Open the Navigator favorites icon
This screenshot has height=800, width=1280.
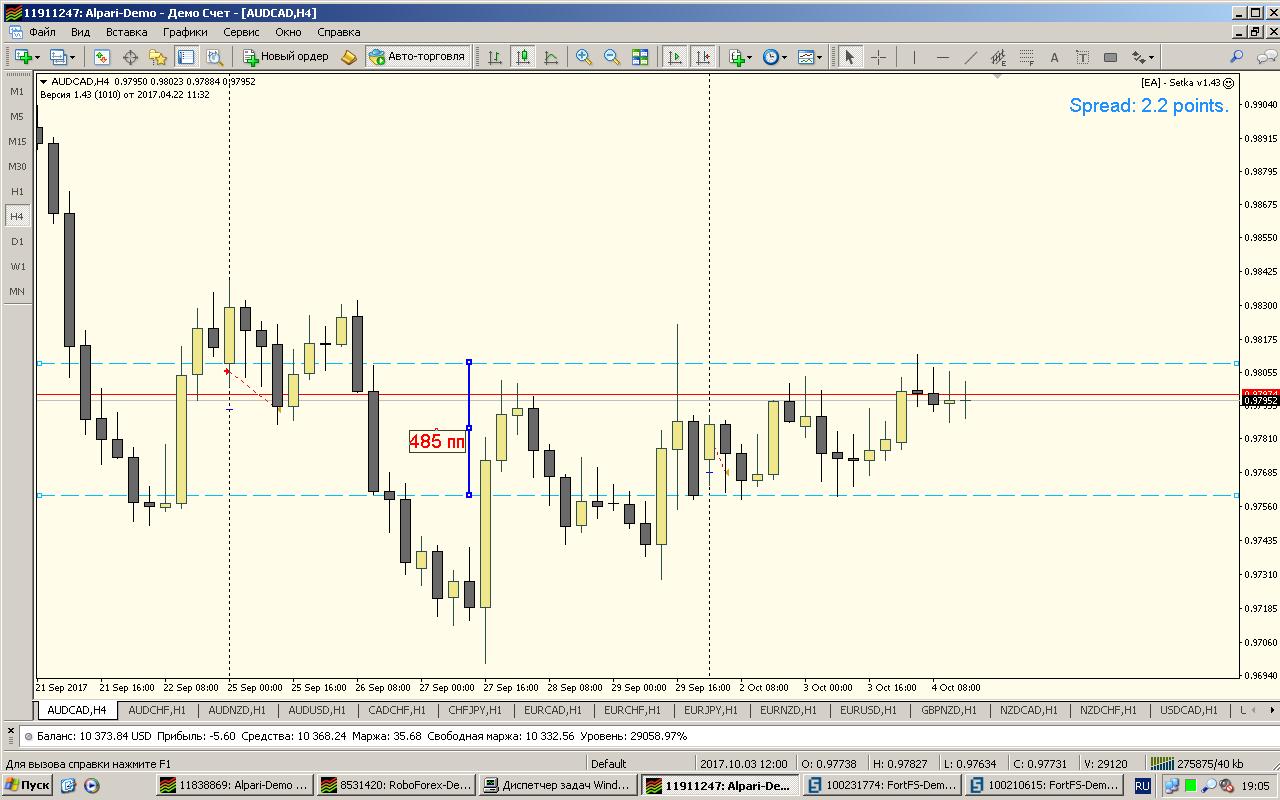[x=158, y=57]
